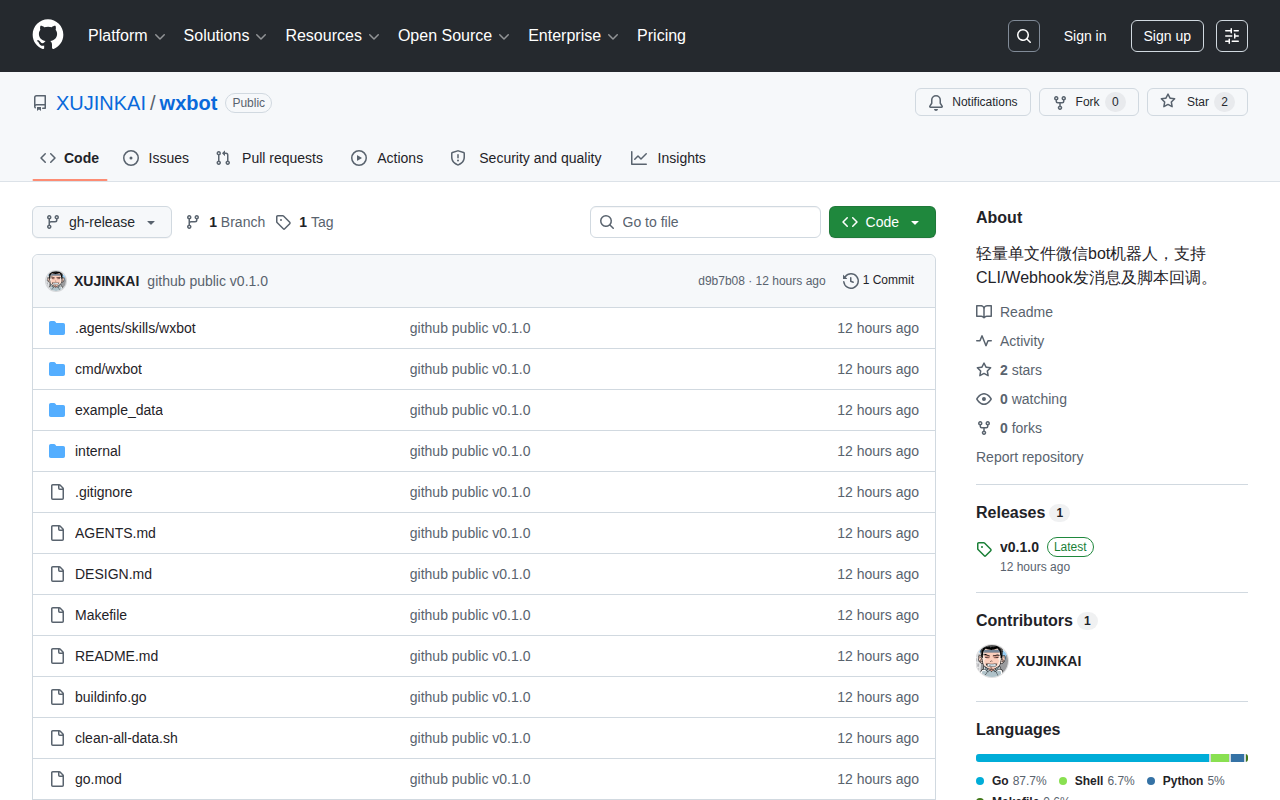
Task: Click the XUJINKAI avatar under Contributors
Action: pyautogui.click(x=992, y=661)
